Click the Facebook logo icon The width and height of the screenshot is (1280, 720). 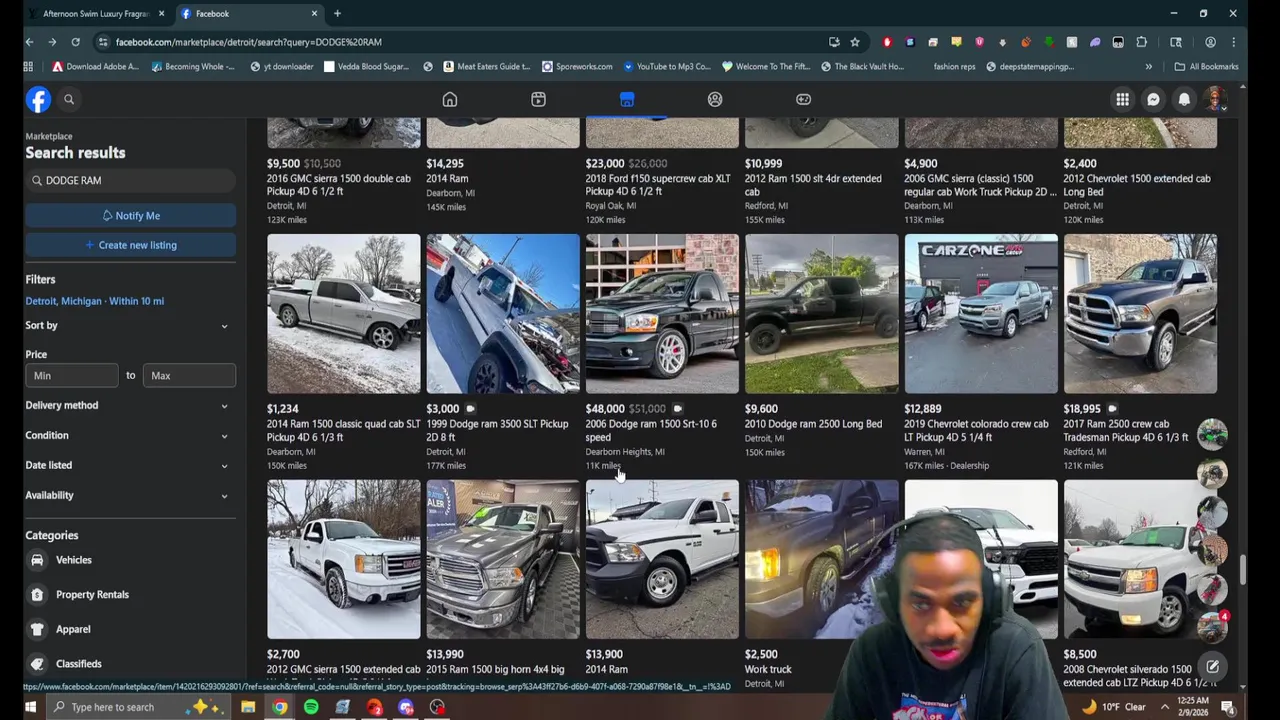38,99
